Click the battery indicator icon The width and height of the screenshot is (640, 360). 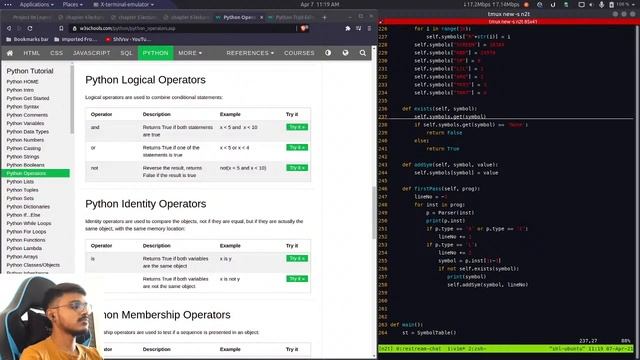(611, 4)
